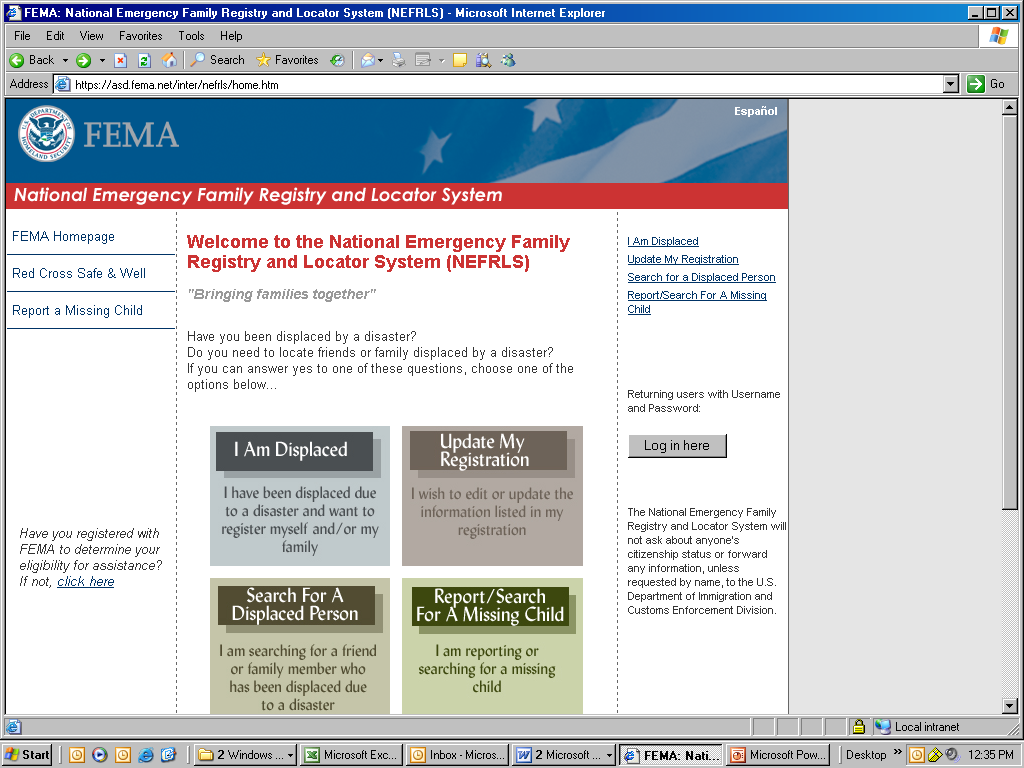Click the Windows Start button
Viewport: 1024px width, 768px height.
(27, 755)
